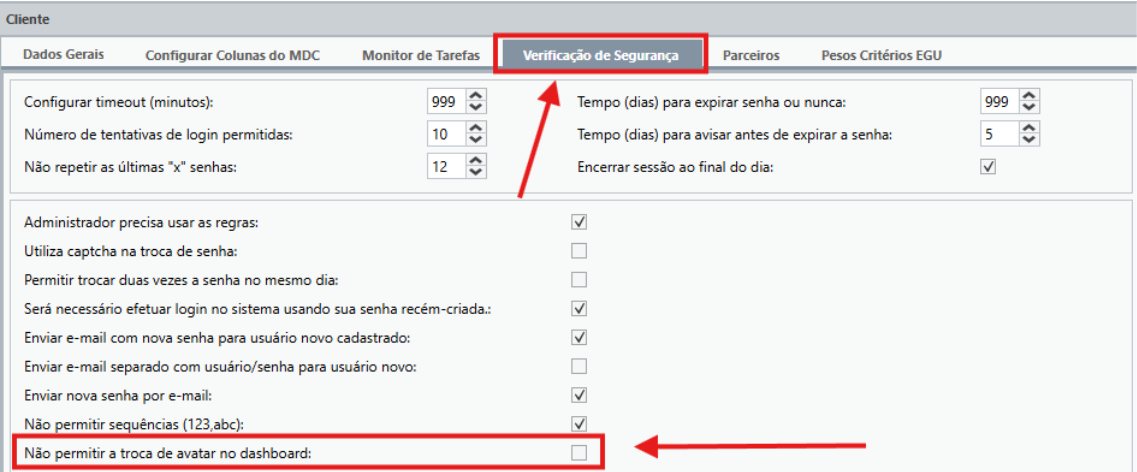Click the Configurar timeout minutes input field

point(444,102)
